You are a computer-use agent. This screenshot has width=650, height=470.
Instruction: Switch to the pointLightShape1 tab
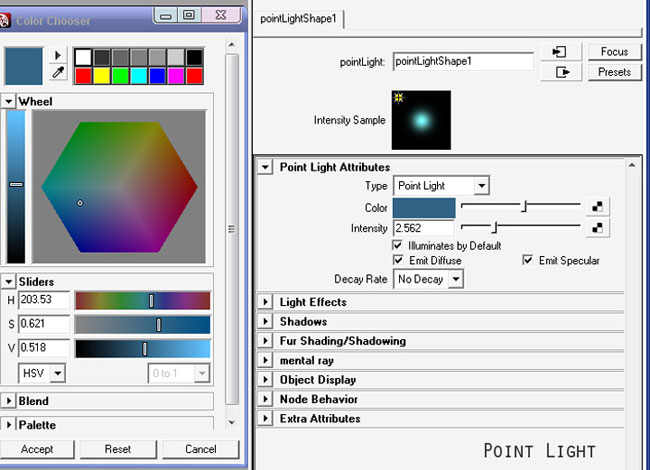298,19
